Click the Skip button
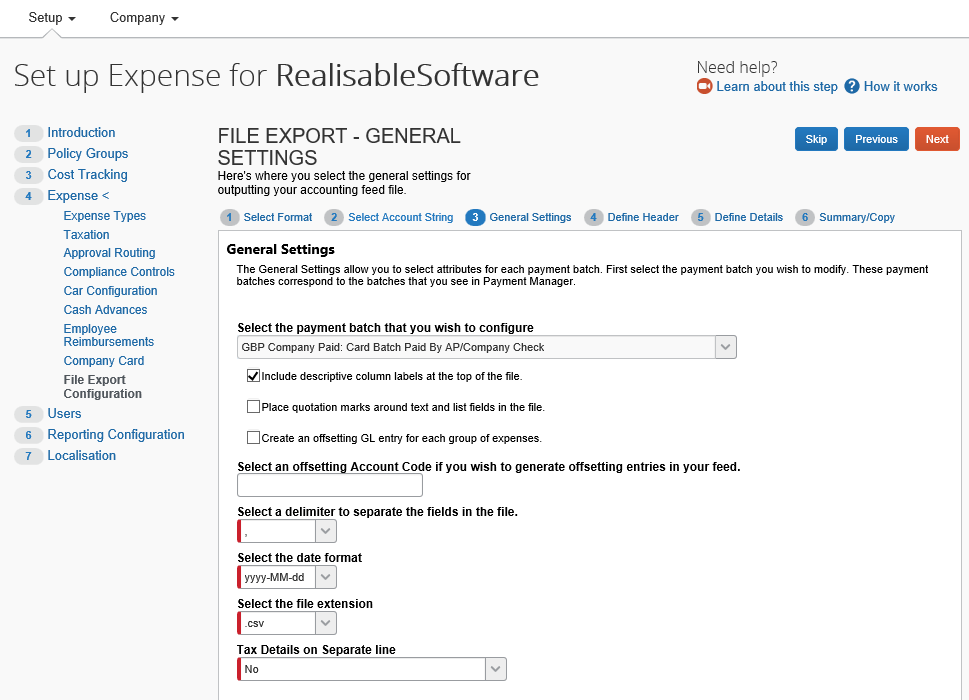The image size is (969, 700). point(816,139)
